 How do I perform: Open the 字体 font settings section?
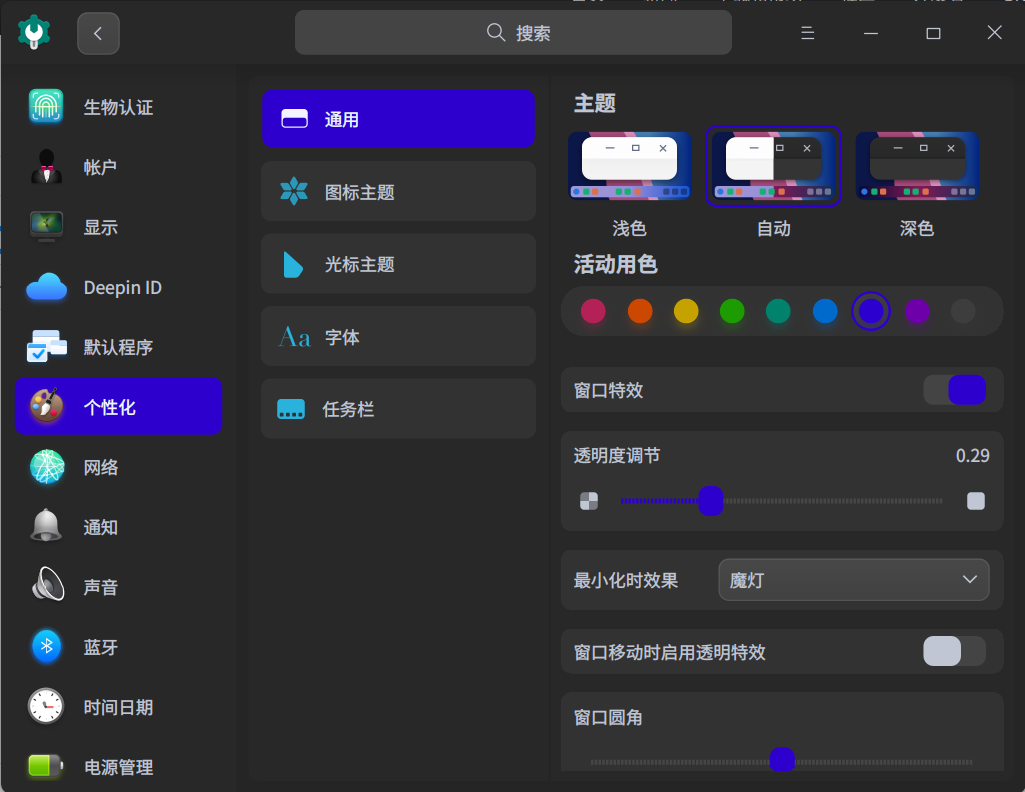[x=398, y=336]
